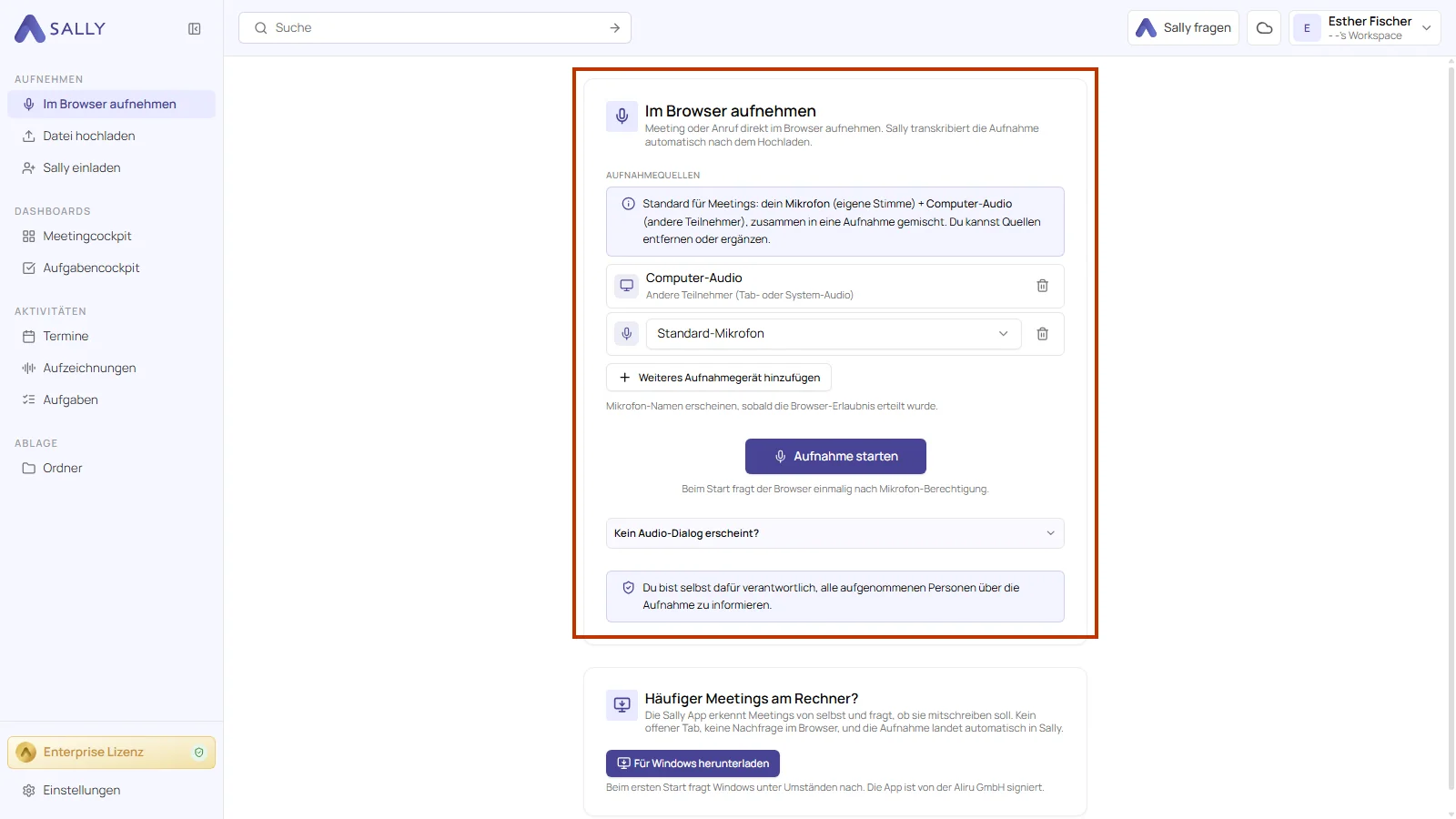
Task: Open Sally einladen
Action: click(111, 167)
